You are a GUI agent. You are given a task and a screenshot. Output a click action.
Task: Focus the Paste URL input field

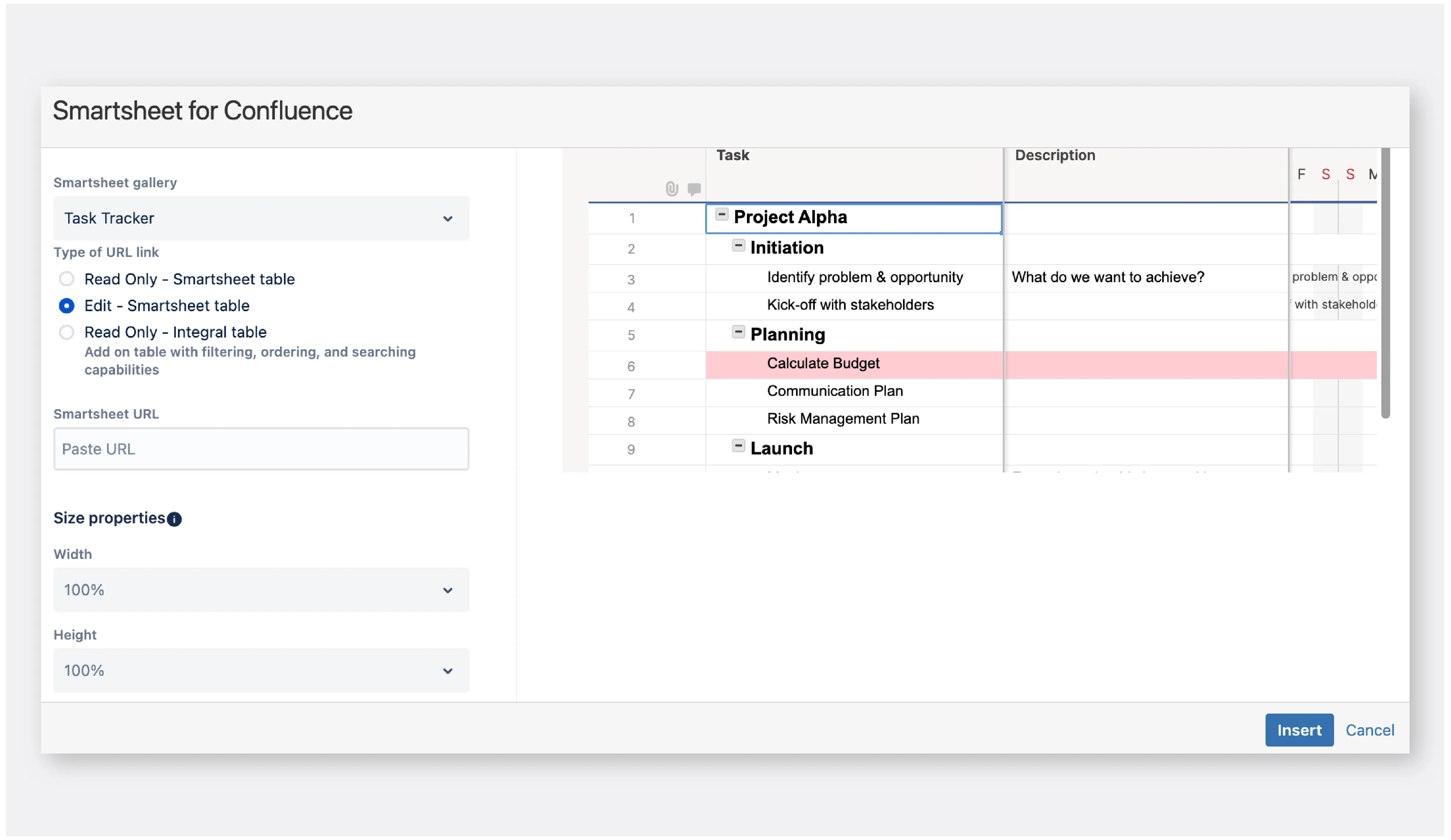point(261,449)
